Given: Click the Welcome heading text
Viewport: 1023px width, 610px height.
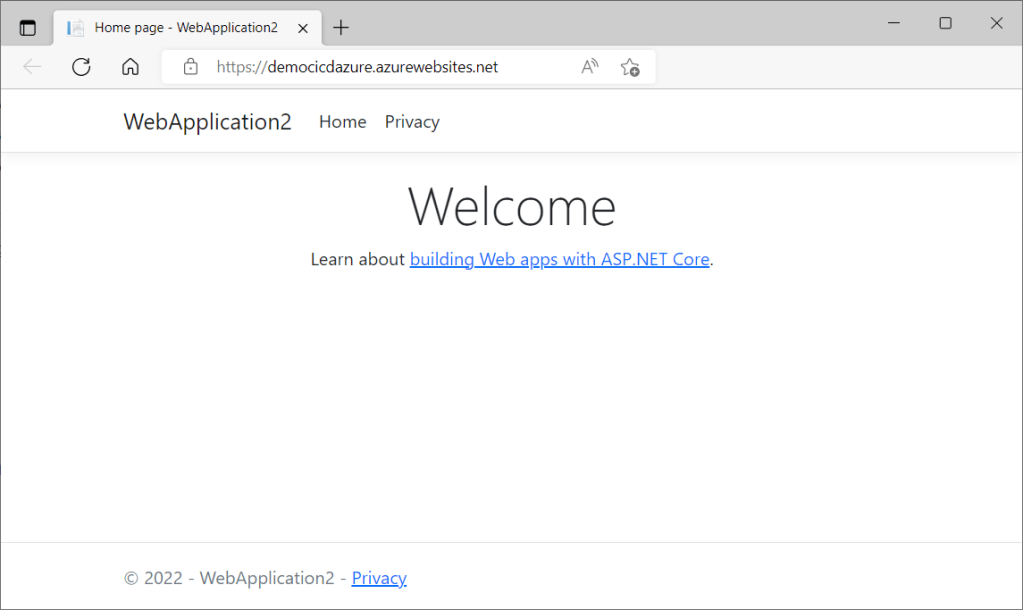Looking at the screenshot, I should click(511, 207).
